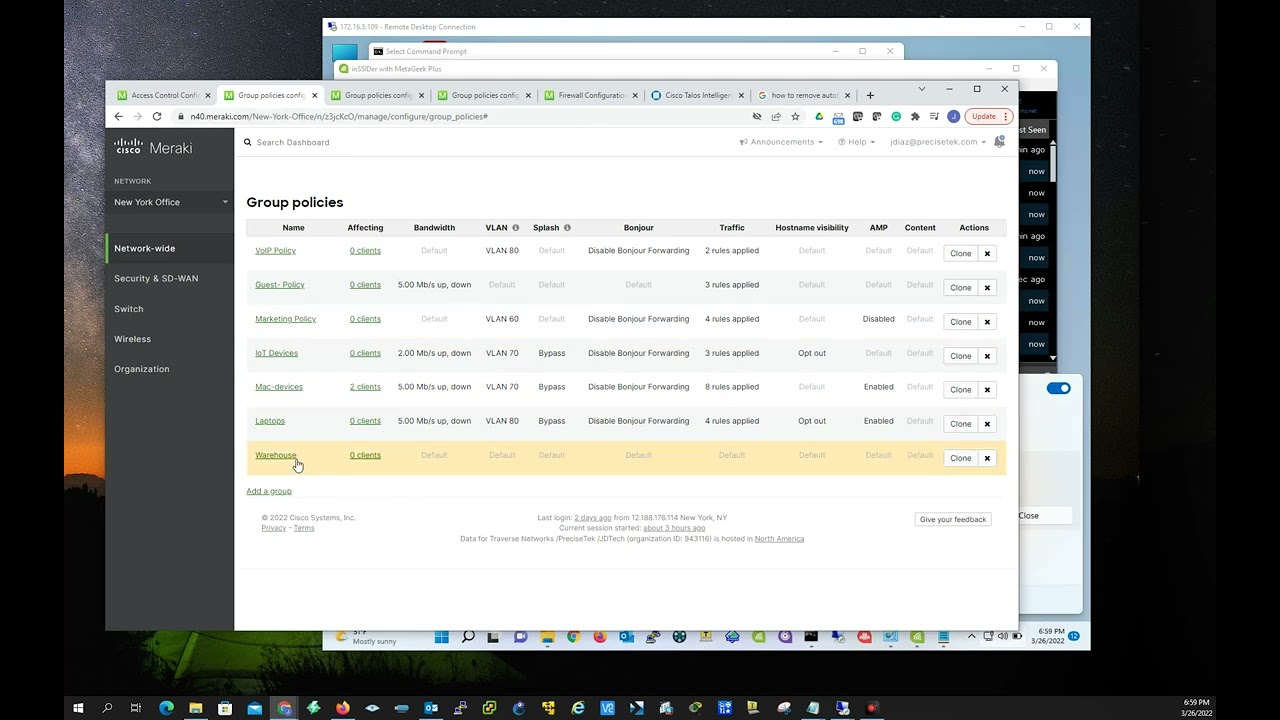Viewport: 1280px width, 720px height.
Task: Open the North America hosting link
Action: point(779,539)
